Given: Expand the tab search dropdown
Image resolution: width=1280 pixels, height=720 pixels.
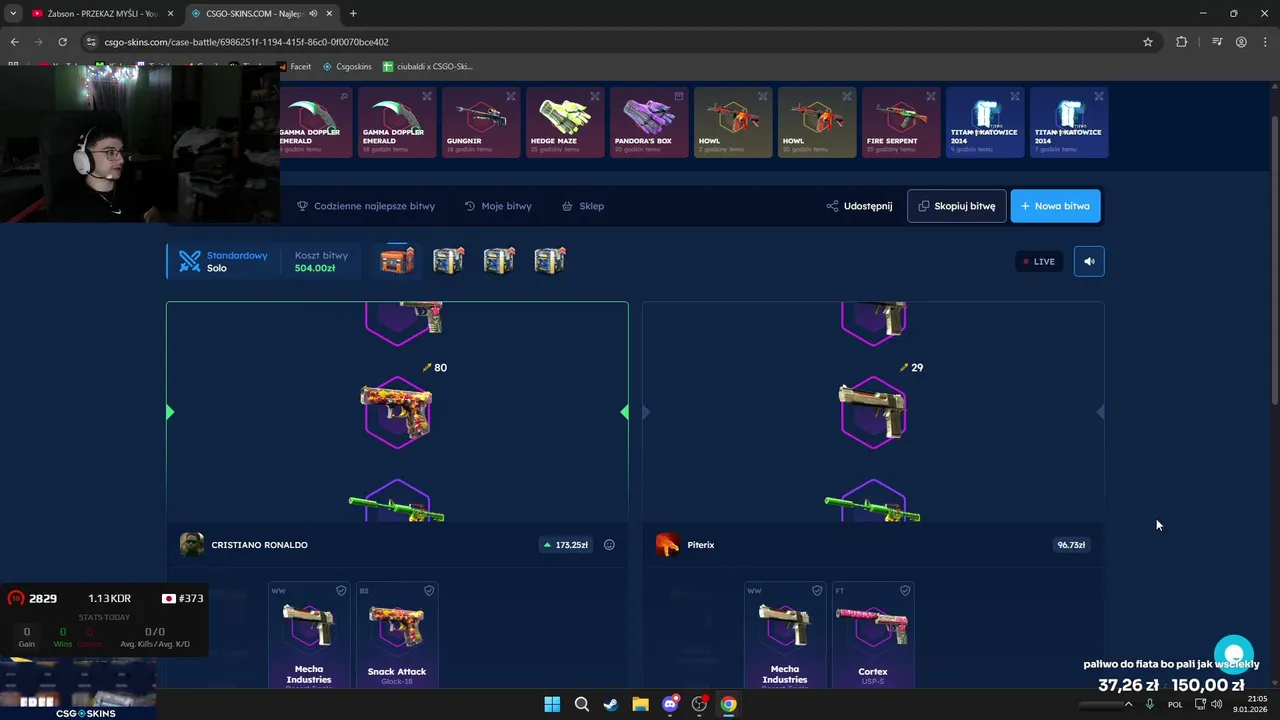Looking at the screenshot, I should pos(12,13).
